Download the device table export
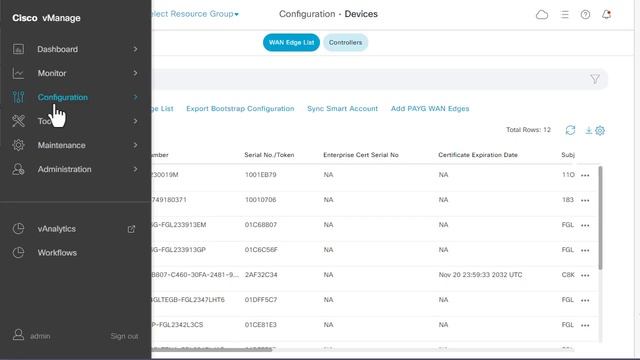 589,130
